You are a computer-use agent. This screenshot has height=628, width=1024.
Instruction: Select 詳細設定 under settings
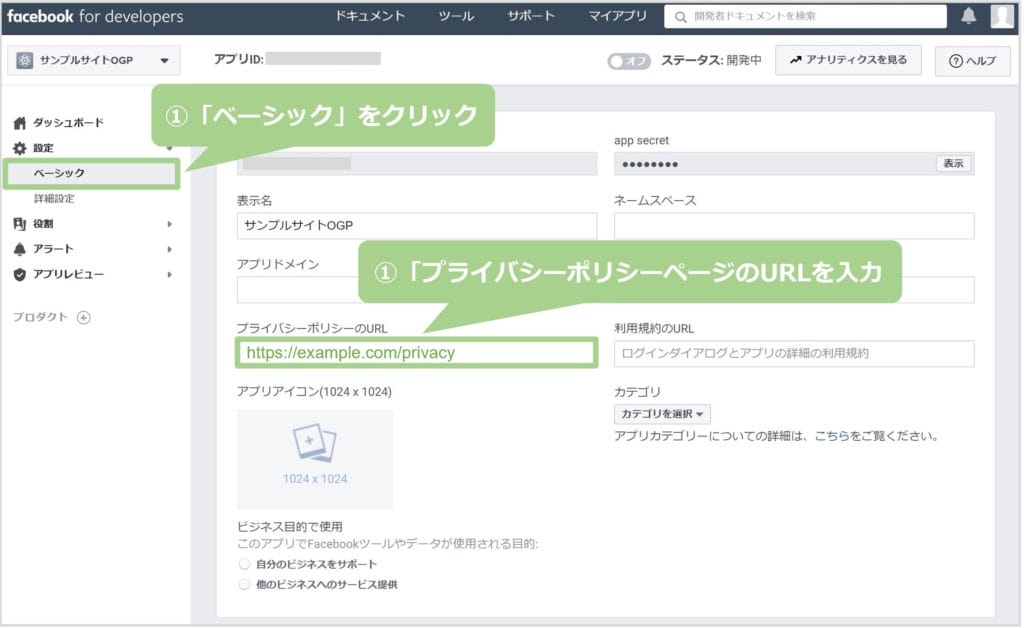(54, 199)
